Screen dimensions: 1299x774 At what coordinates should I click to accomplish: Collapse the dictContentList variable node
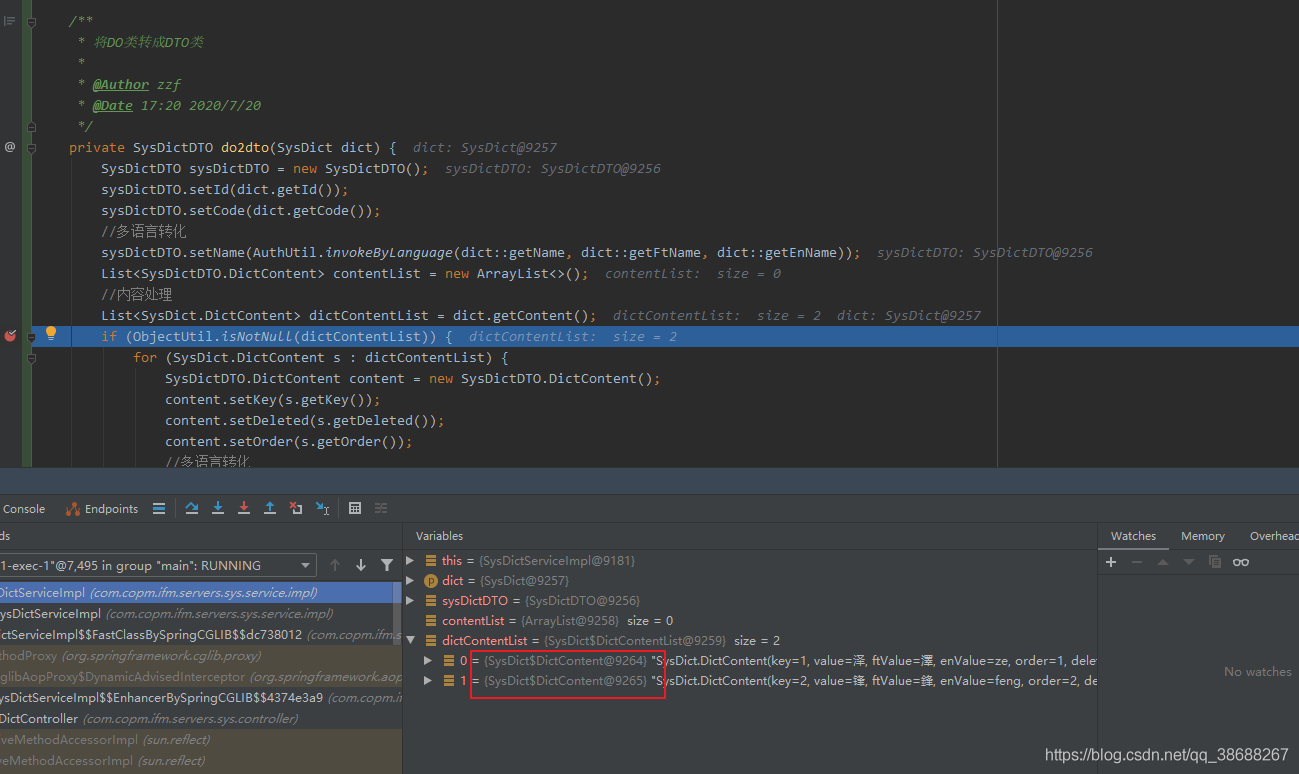coord(410,640)
